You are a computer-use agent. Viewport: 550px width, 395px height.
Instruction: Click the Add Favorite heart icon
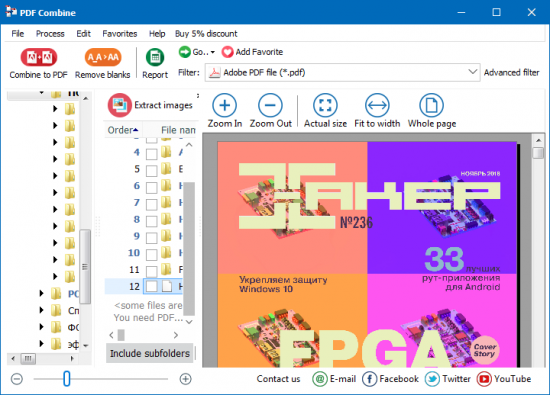(x=227, y=52)
